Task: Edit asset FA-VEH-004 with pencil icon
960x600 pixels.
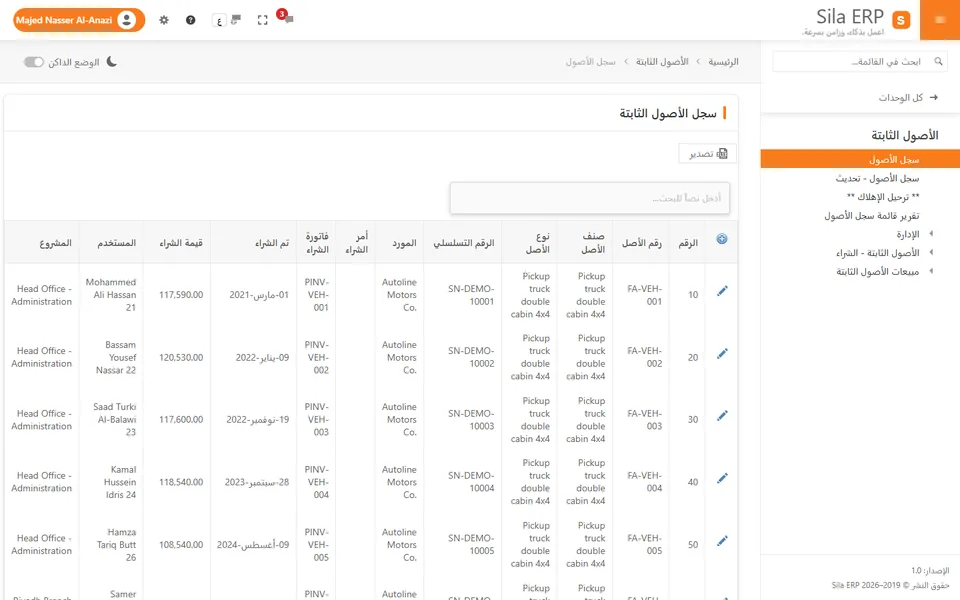Action: pos(722,478)
